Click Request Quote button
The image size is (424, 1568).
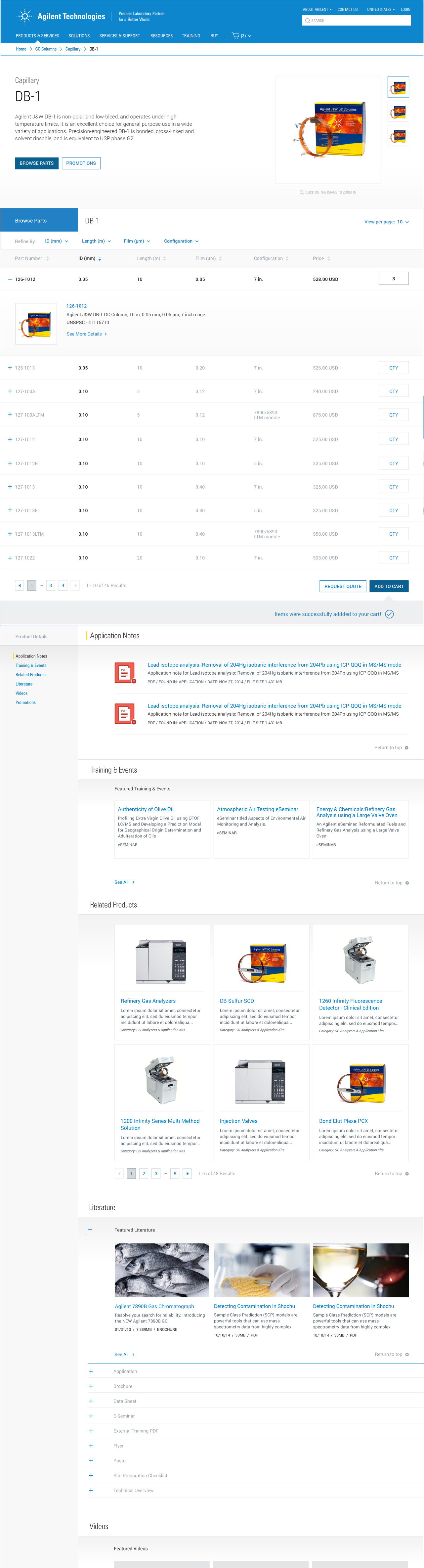(343, 586)
